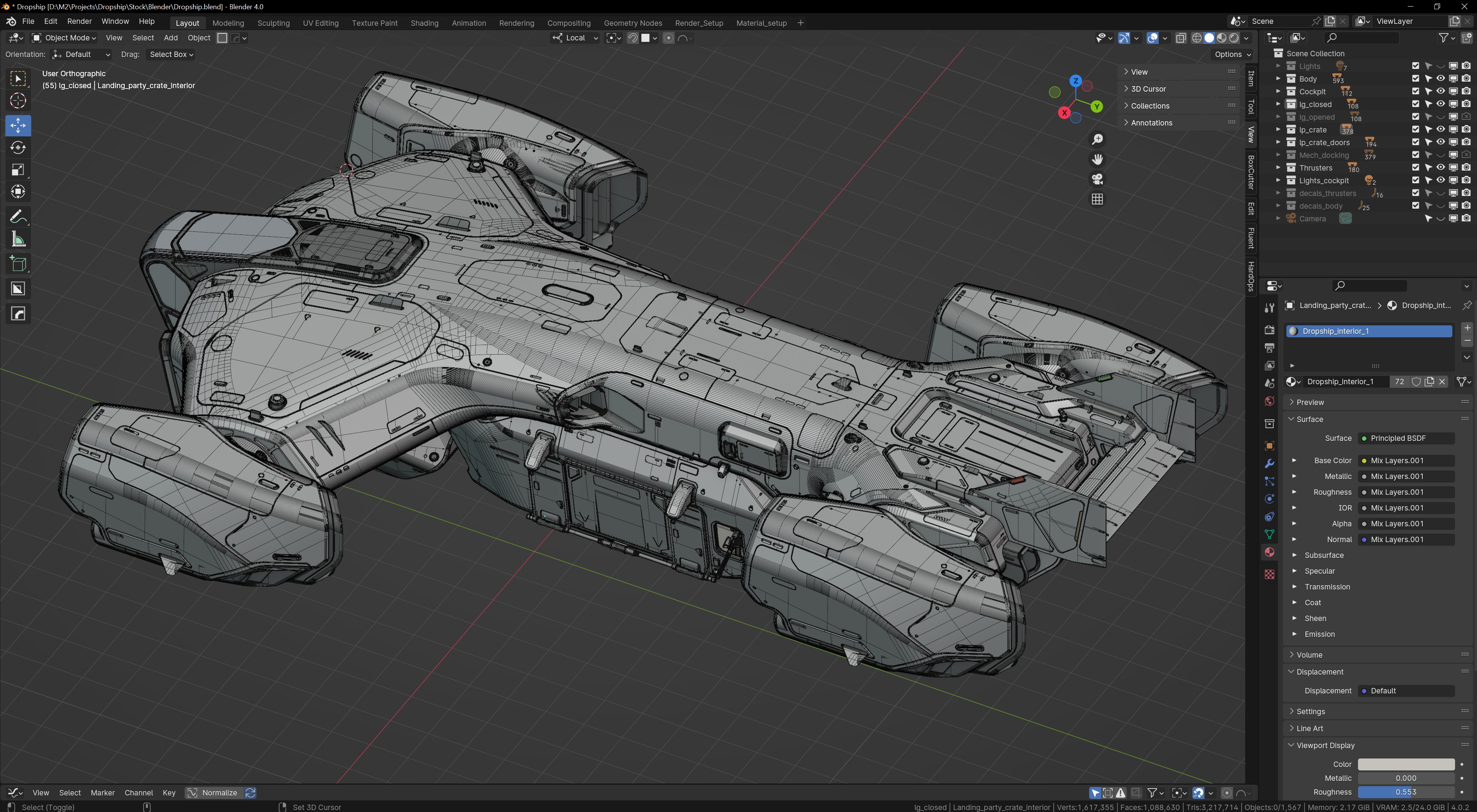Adjust Viewport Display Roughness slider
This screenshot has width=1477, height=812.
pyautogui.click(x=1406, y=792)
